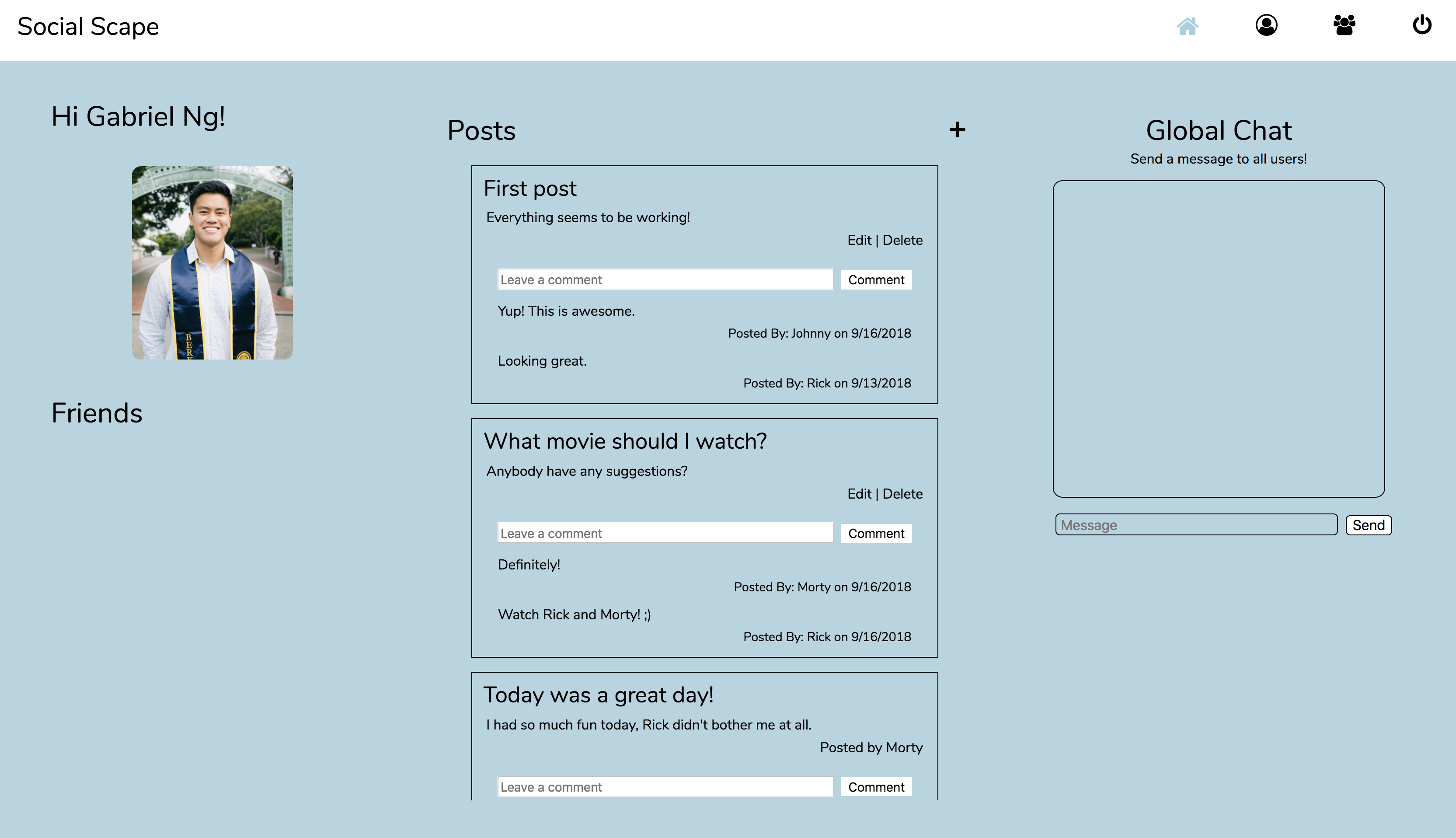Delete the "First post" post
This screenshot has height=838, width=1456.
tap(902, 241)
